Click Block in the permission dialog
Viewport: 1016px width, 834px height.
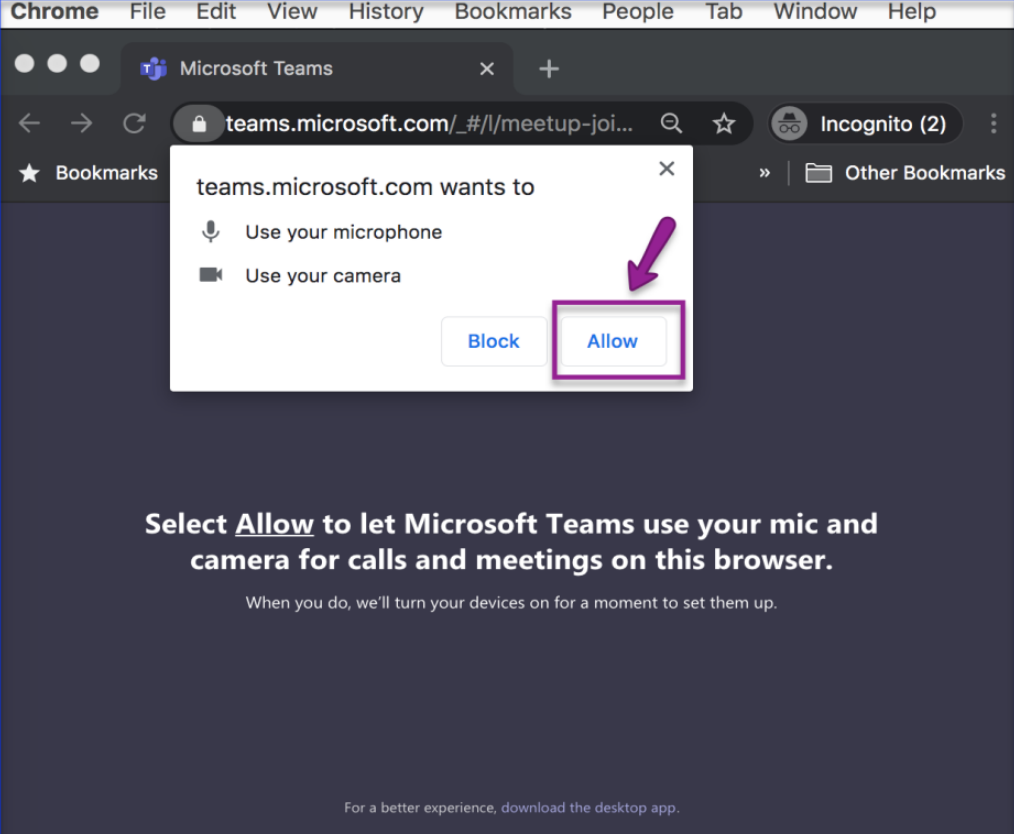pyautogui.click(x=494, y=341)
